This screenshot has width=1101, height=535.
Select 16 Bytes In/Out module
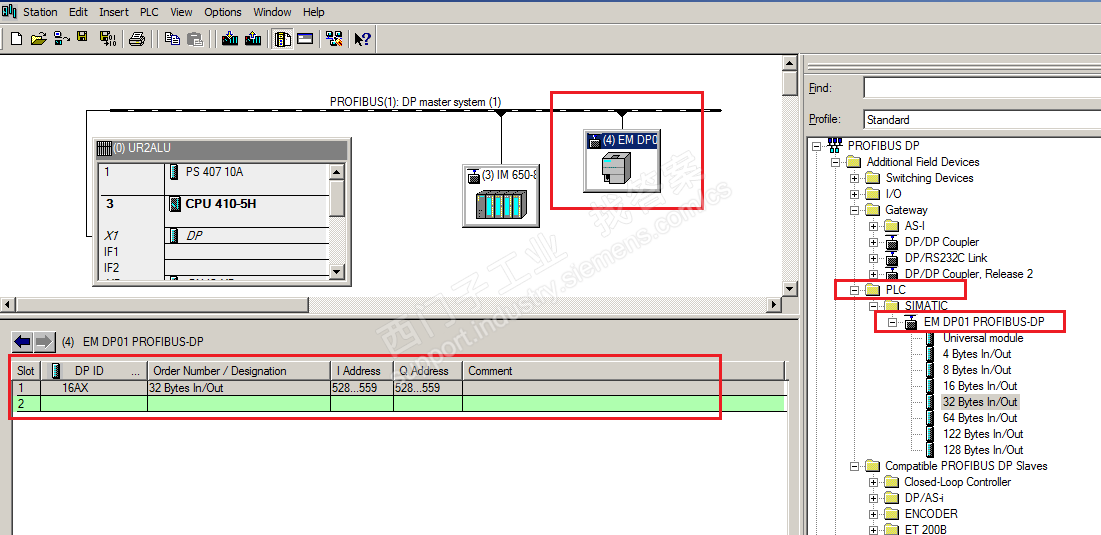click(980, 386)
